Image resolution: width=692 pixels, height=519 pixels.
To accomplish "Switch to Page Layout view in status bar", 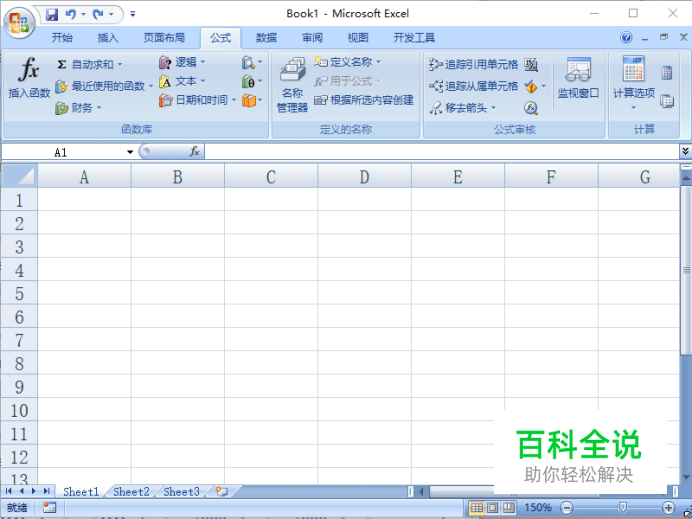I will 493,508.
